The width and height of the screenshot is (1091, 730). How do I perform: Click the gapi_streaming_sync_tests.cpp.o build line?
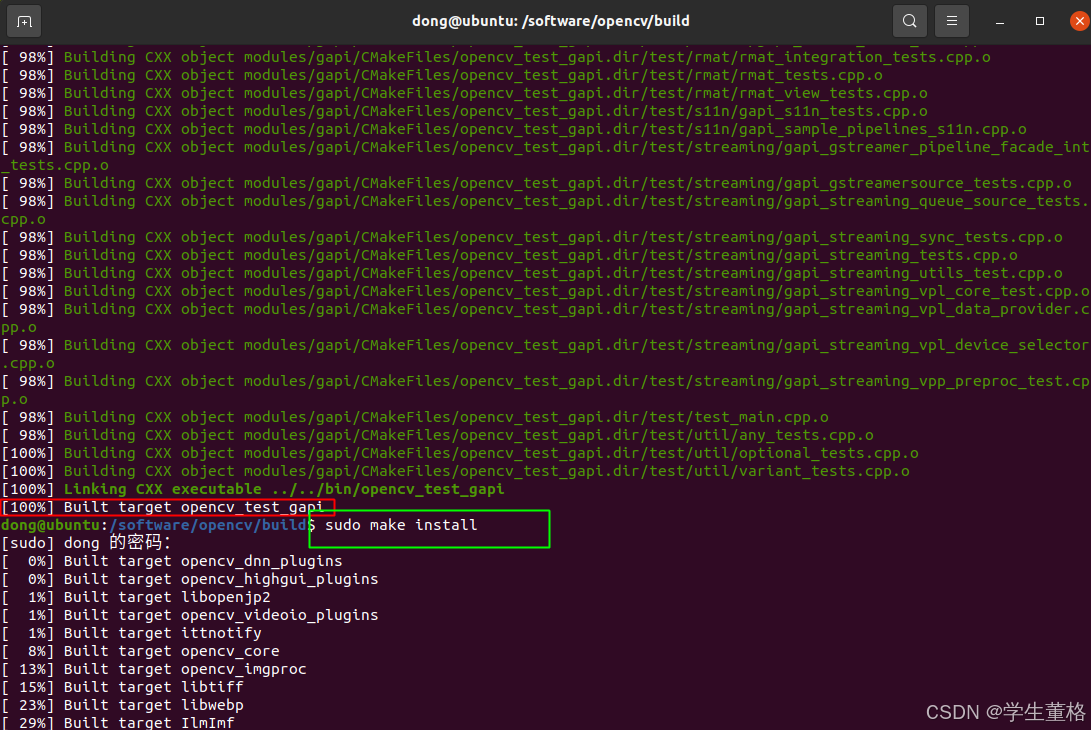pyautogui.click(x=532, y=237)
